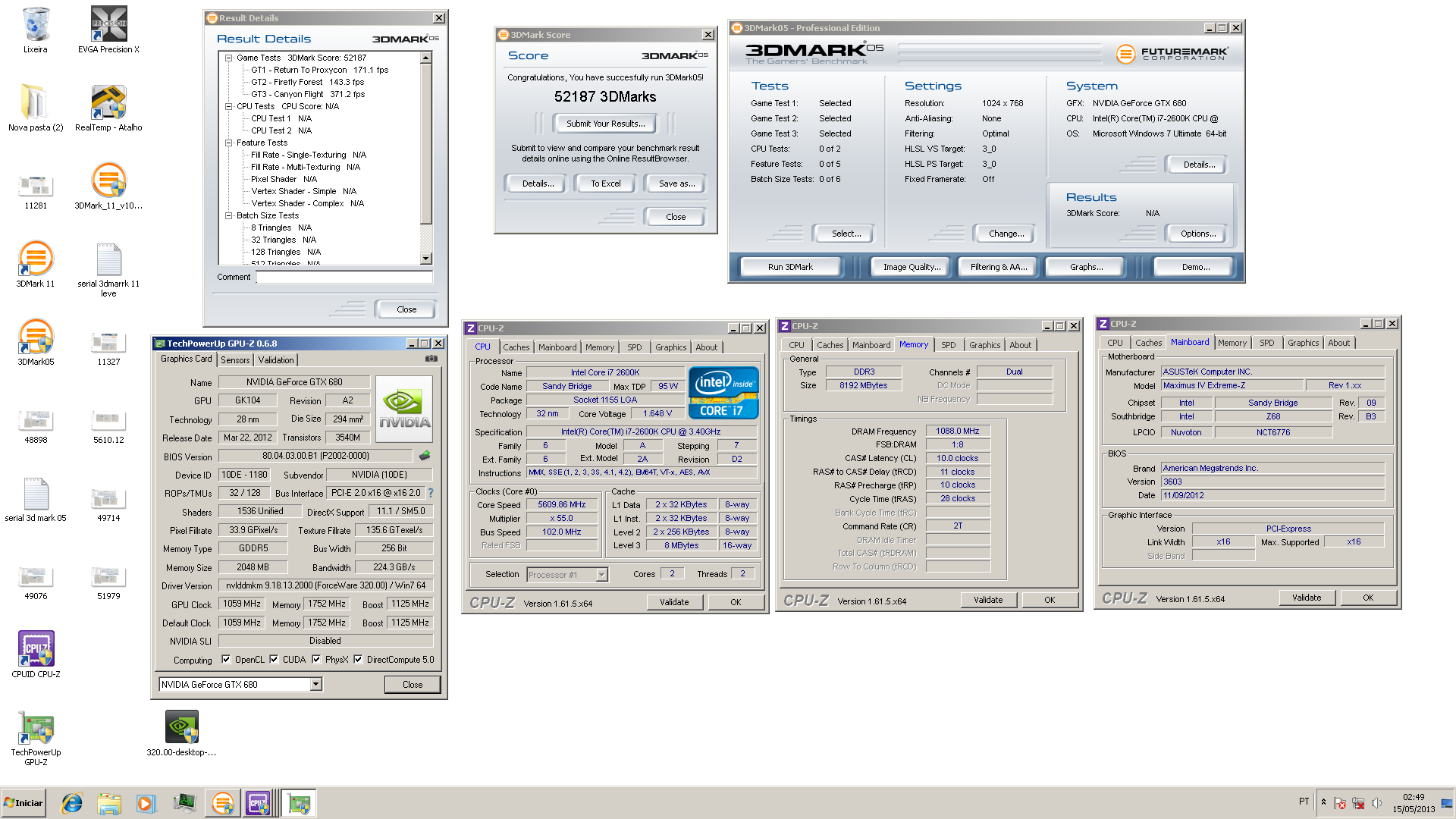The width and height of the screenshot is (1456, 819).
Task: Open 320.00-desktop NVIDIA driver installer
Action: click(182, 733)
